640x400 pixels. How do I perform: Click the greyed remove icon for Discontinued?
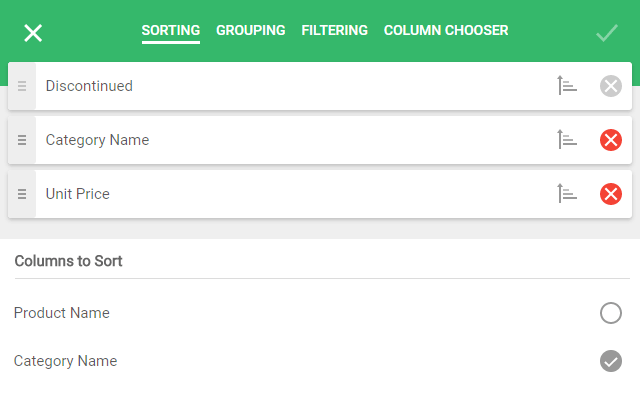[x=611, y=86]
